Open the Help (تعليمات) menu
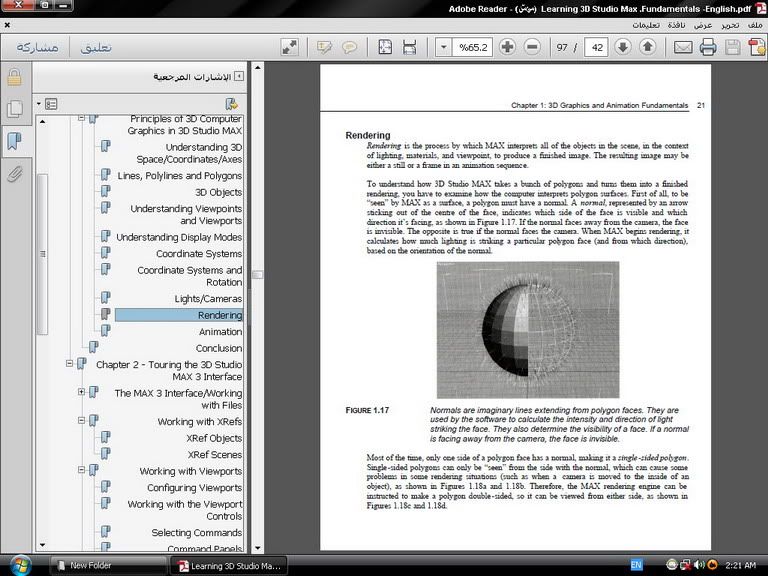Viewport: 768px width, 576px height. 646,25
